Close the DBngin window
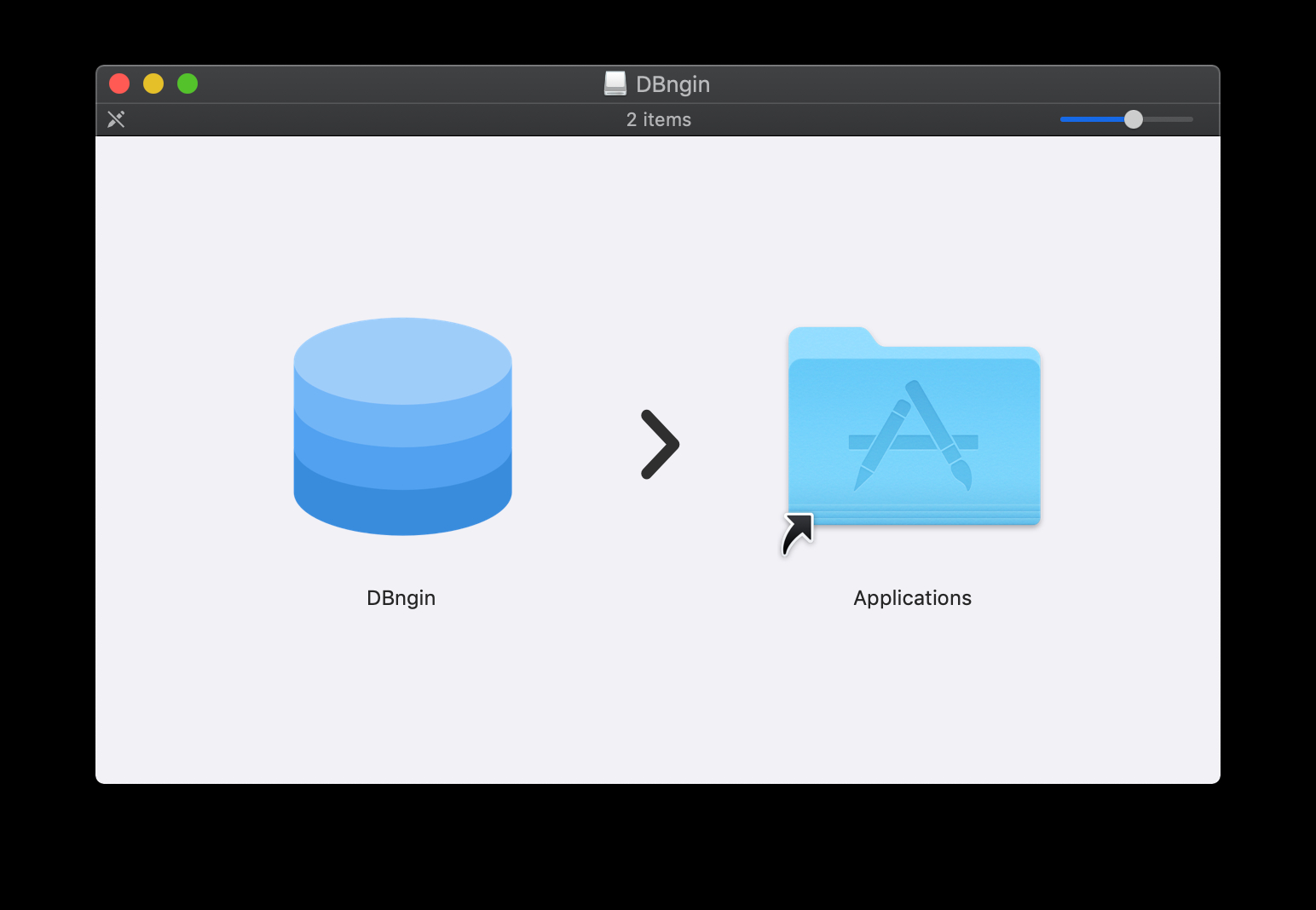 (119, 84)
